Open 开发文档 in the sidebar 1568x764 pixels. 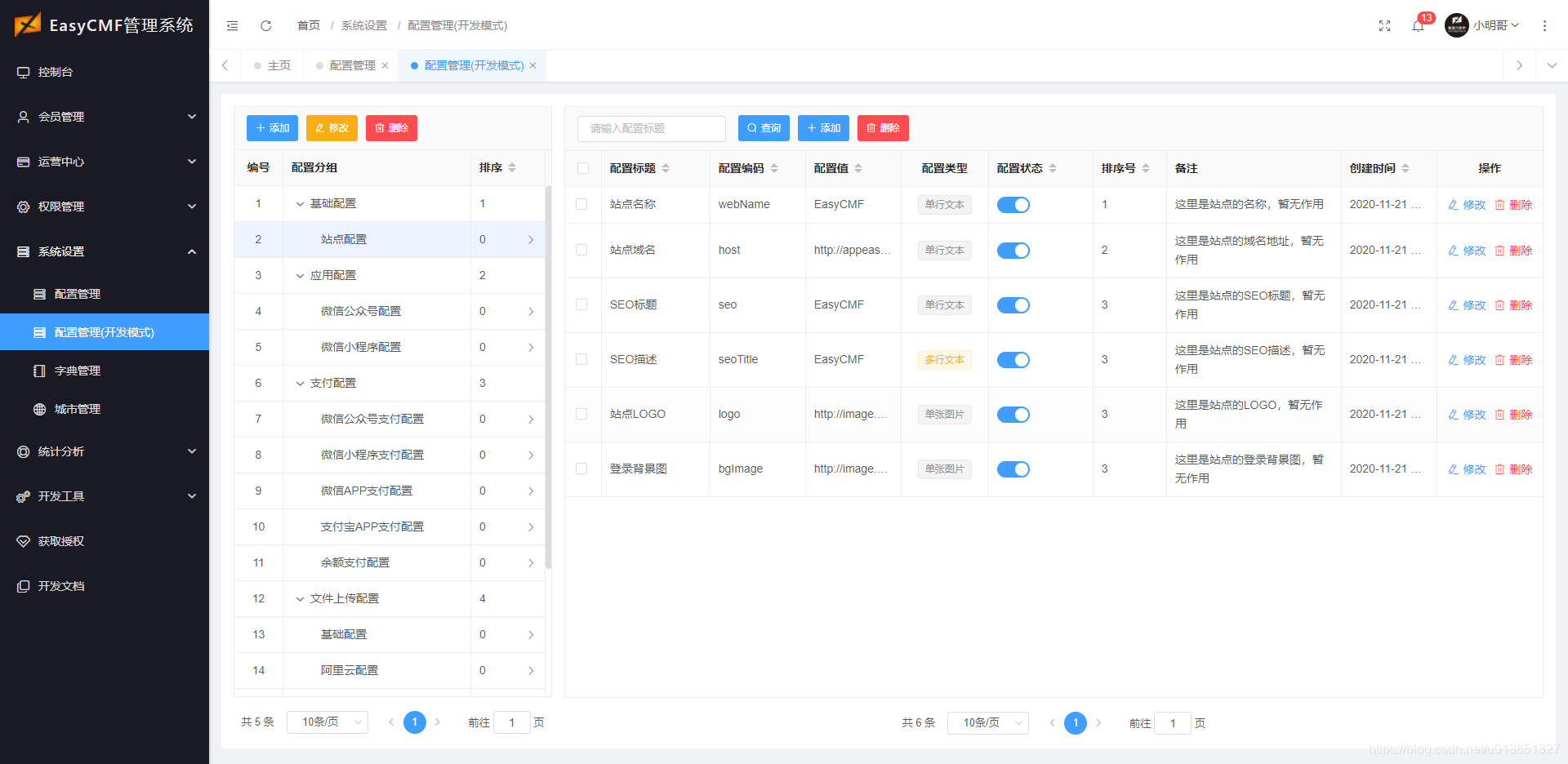[x=105, y=586]
